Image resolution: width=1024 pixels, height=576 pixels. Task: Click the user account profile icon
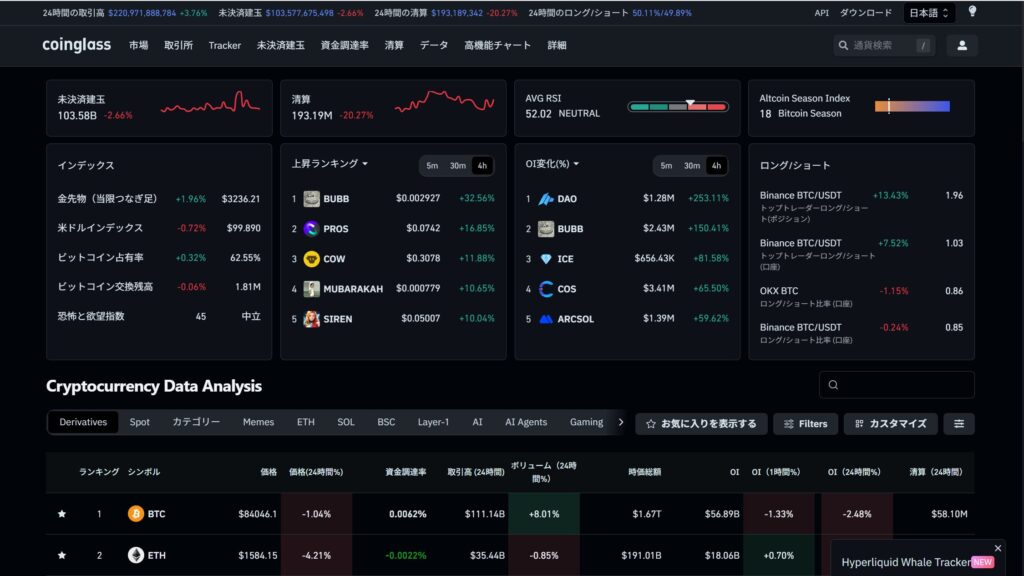pos(961,45)
